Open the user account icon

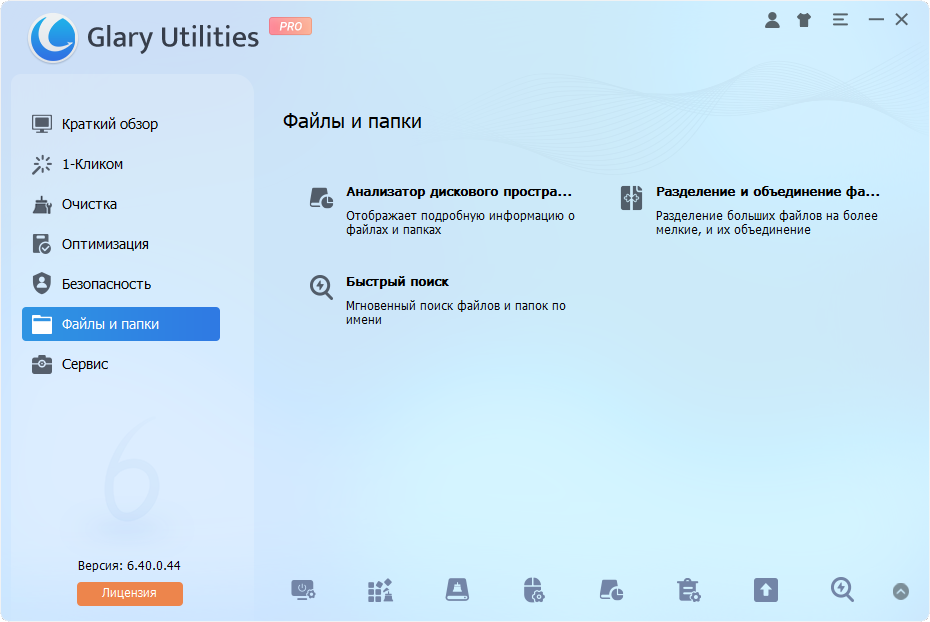(772, 20)
